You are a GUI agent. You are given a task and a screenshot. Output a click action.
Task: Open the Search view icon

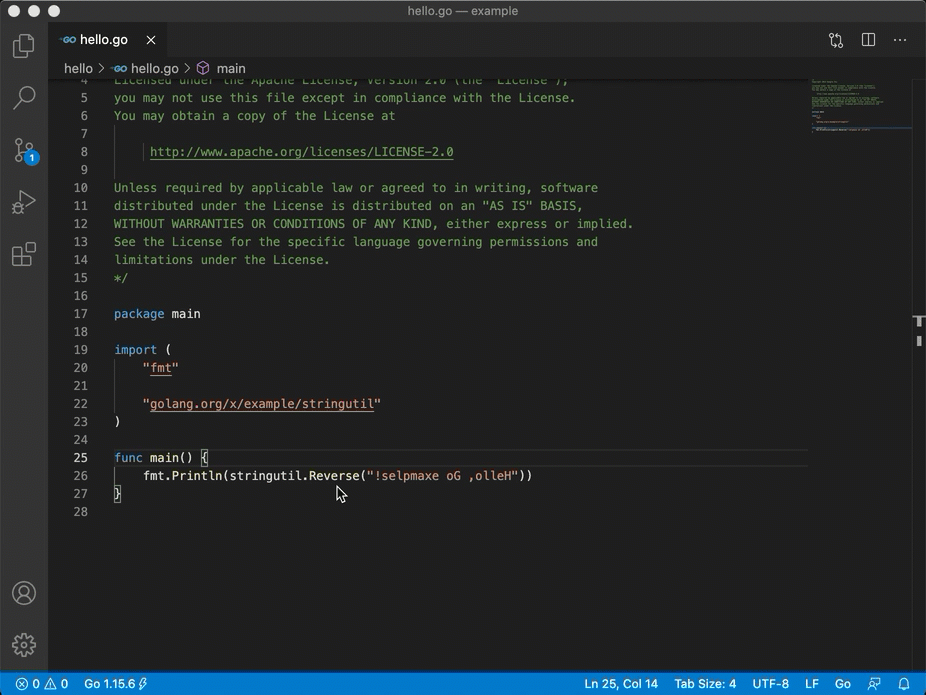[24, 98]
